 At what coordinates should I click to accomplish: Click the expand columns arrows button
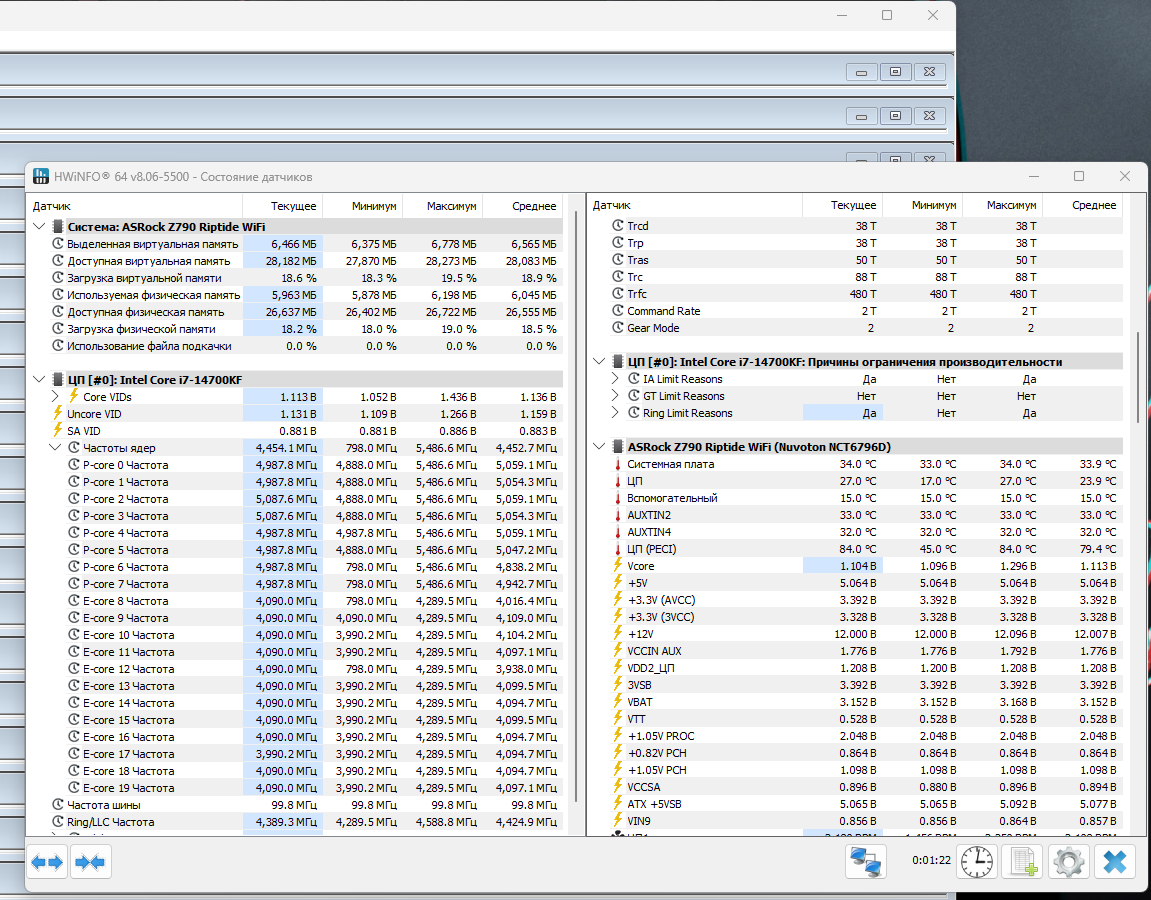coord(47,861)
